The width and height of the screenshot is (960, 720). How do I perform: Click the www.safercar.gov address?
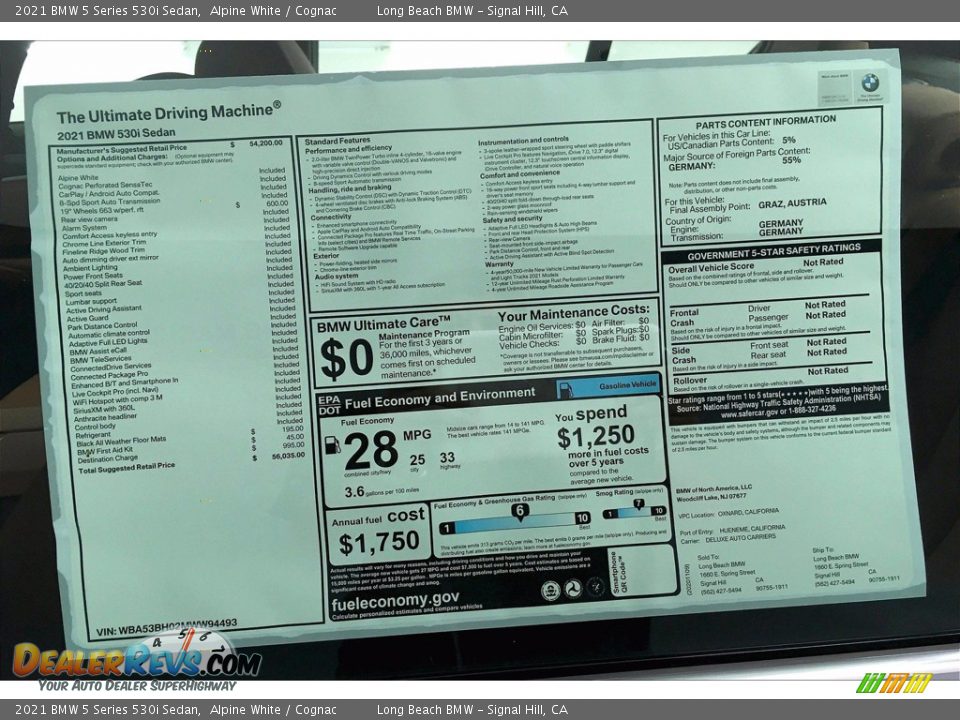pos(749,413)
